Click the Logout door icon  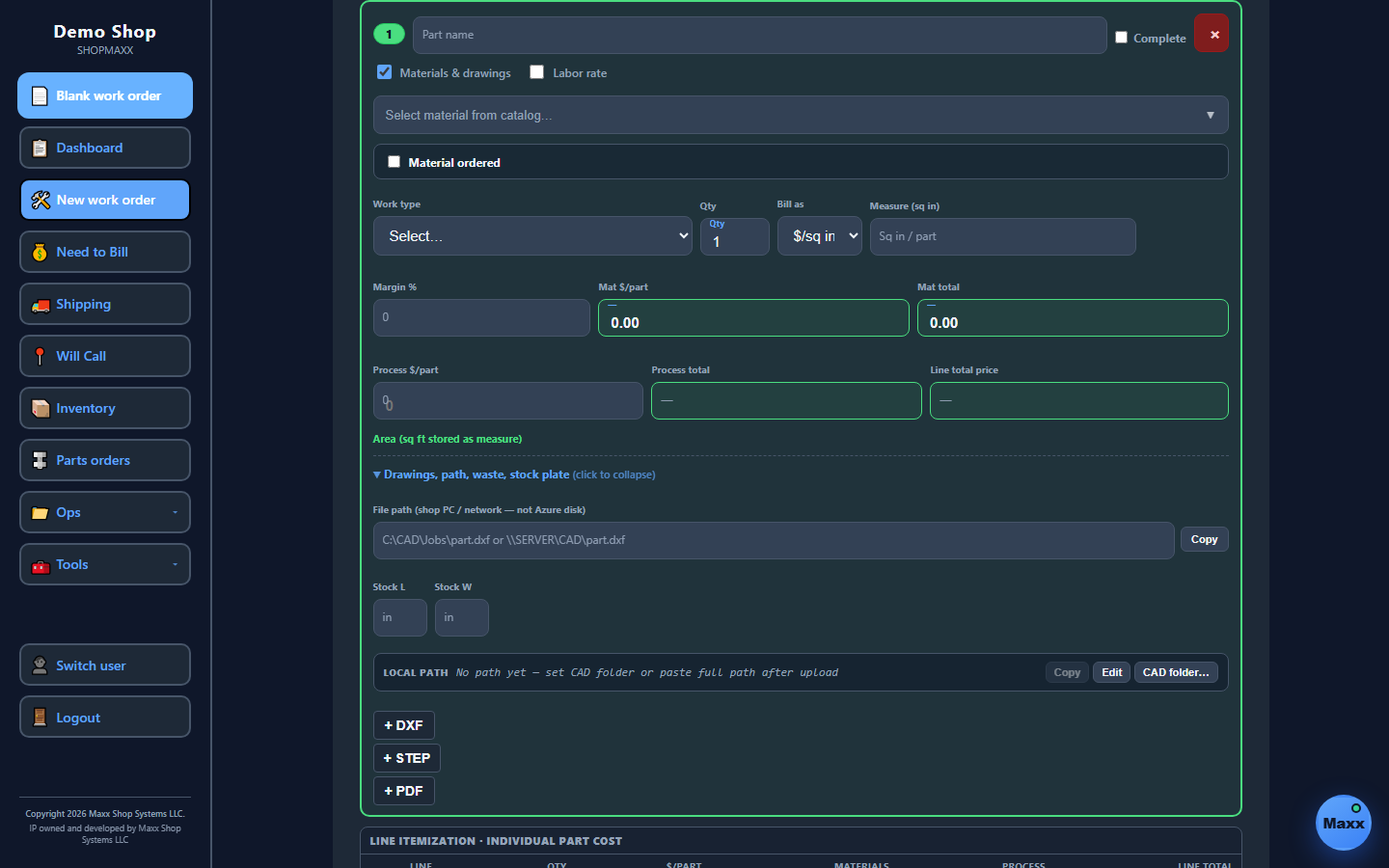coord(40,718)
